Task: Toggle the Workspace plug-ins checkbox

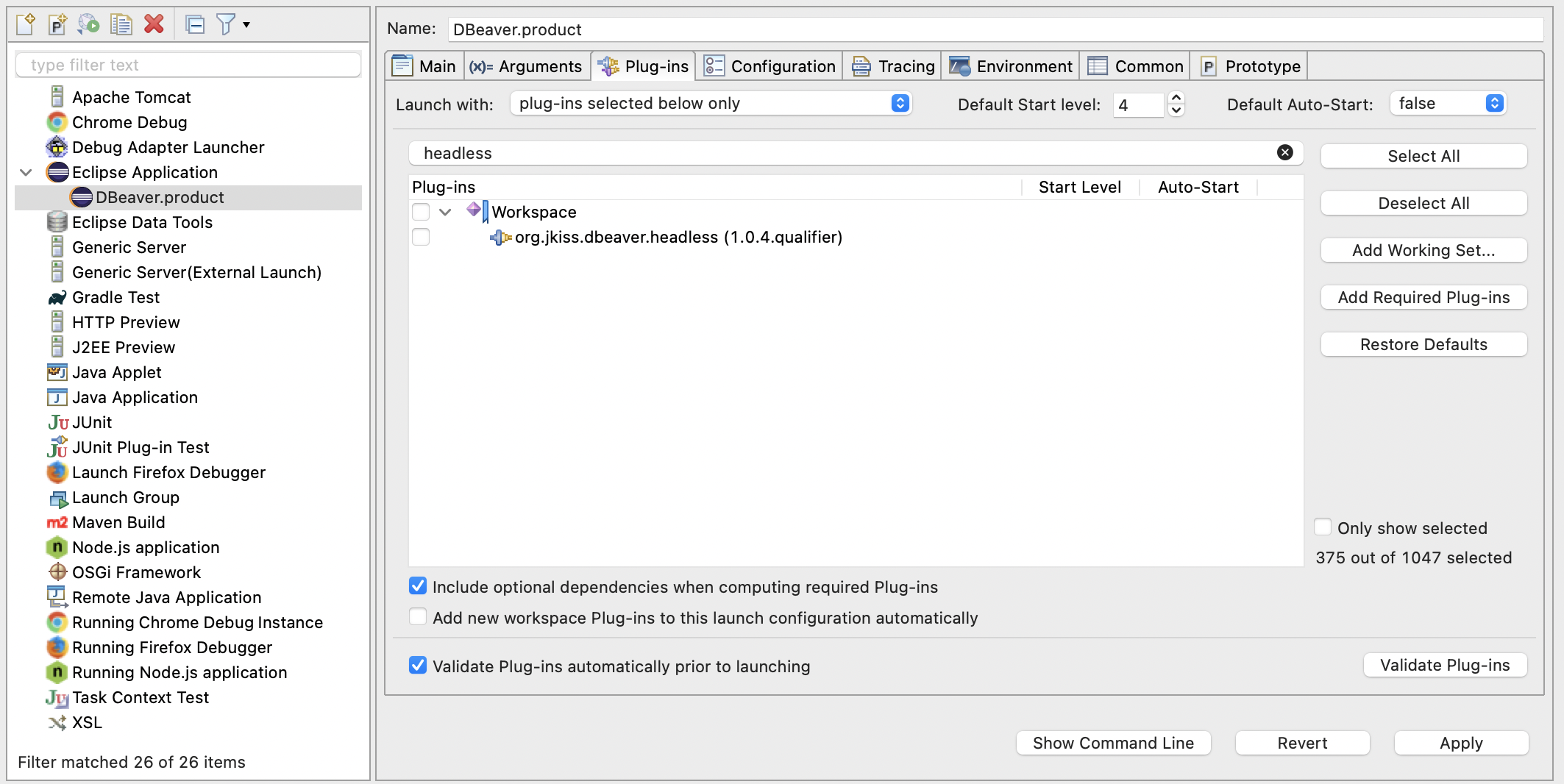Action: coord(421,212)
